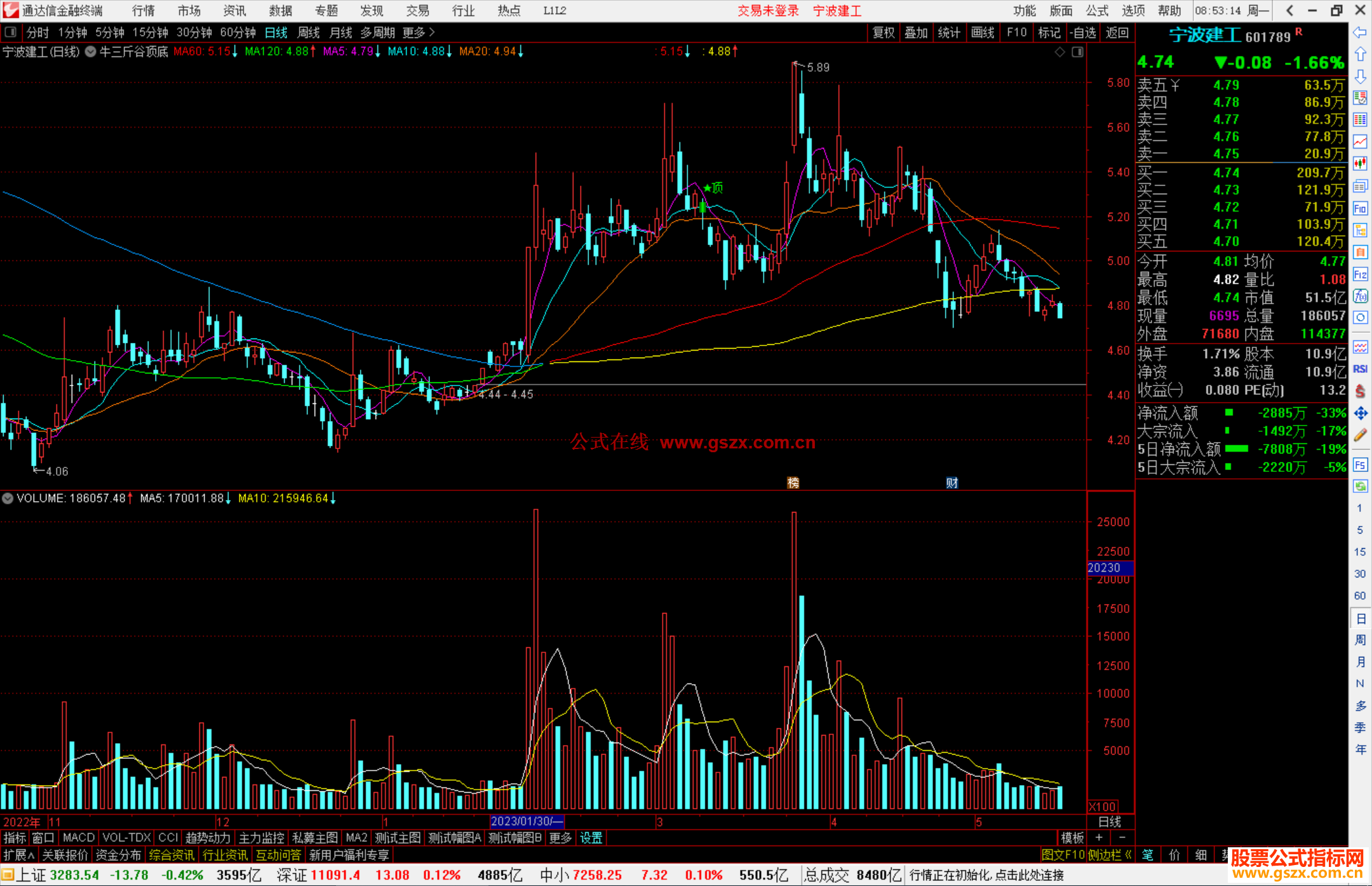Click the green refresh icon in sidebar
The height and width of the screenshot is (886, 1372).
[x=1360, y=487]
